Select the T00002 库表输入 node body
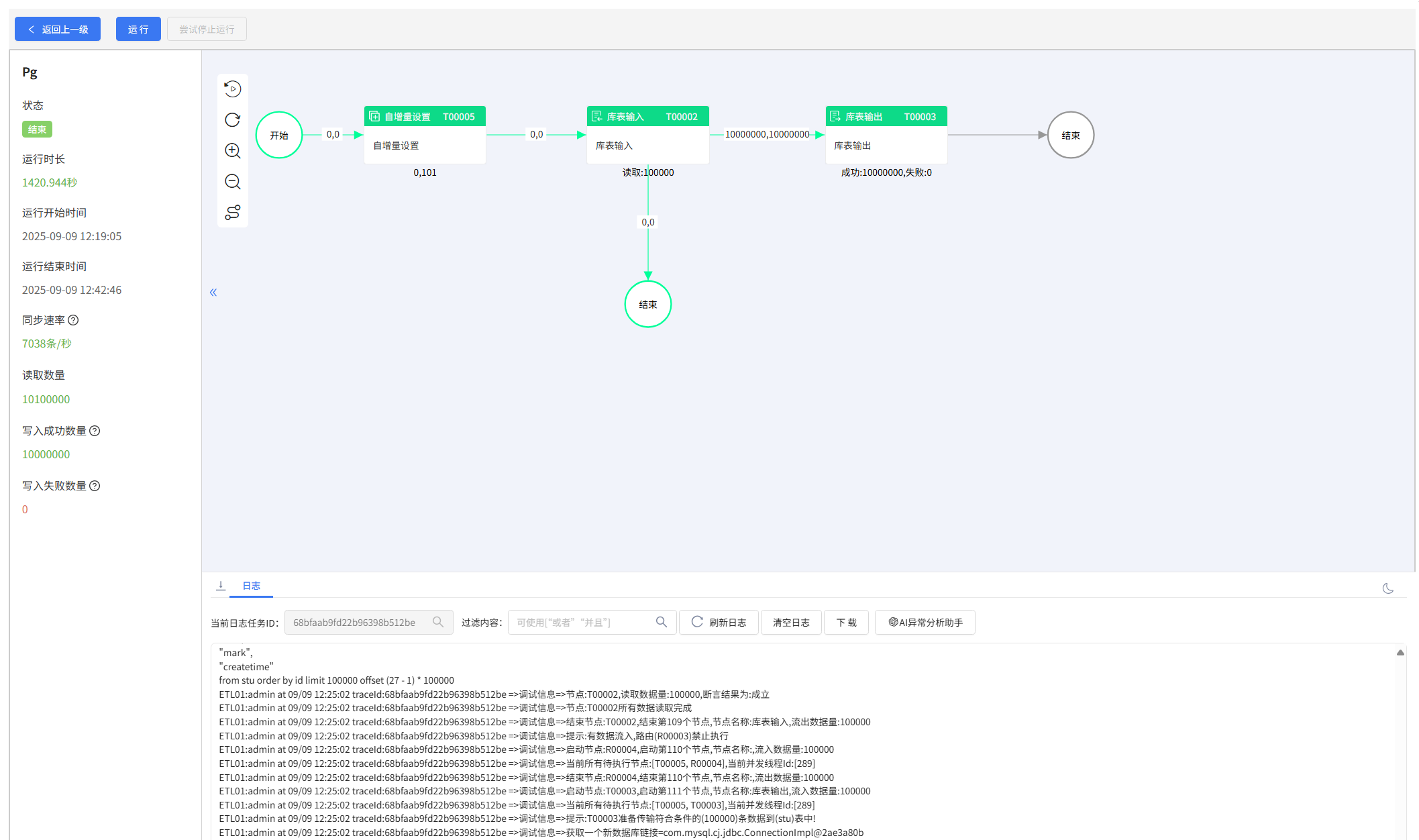 tap(648, 146)
